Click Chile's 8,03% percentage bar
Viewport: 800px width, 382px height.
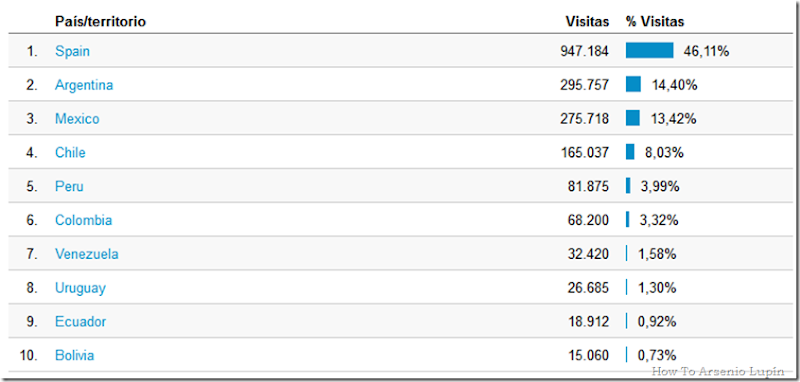(x=630, y=152)
